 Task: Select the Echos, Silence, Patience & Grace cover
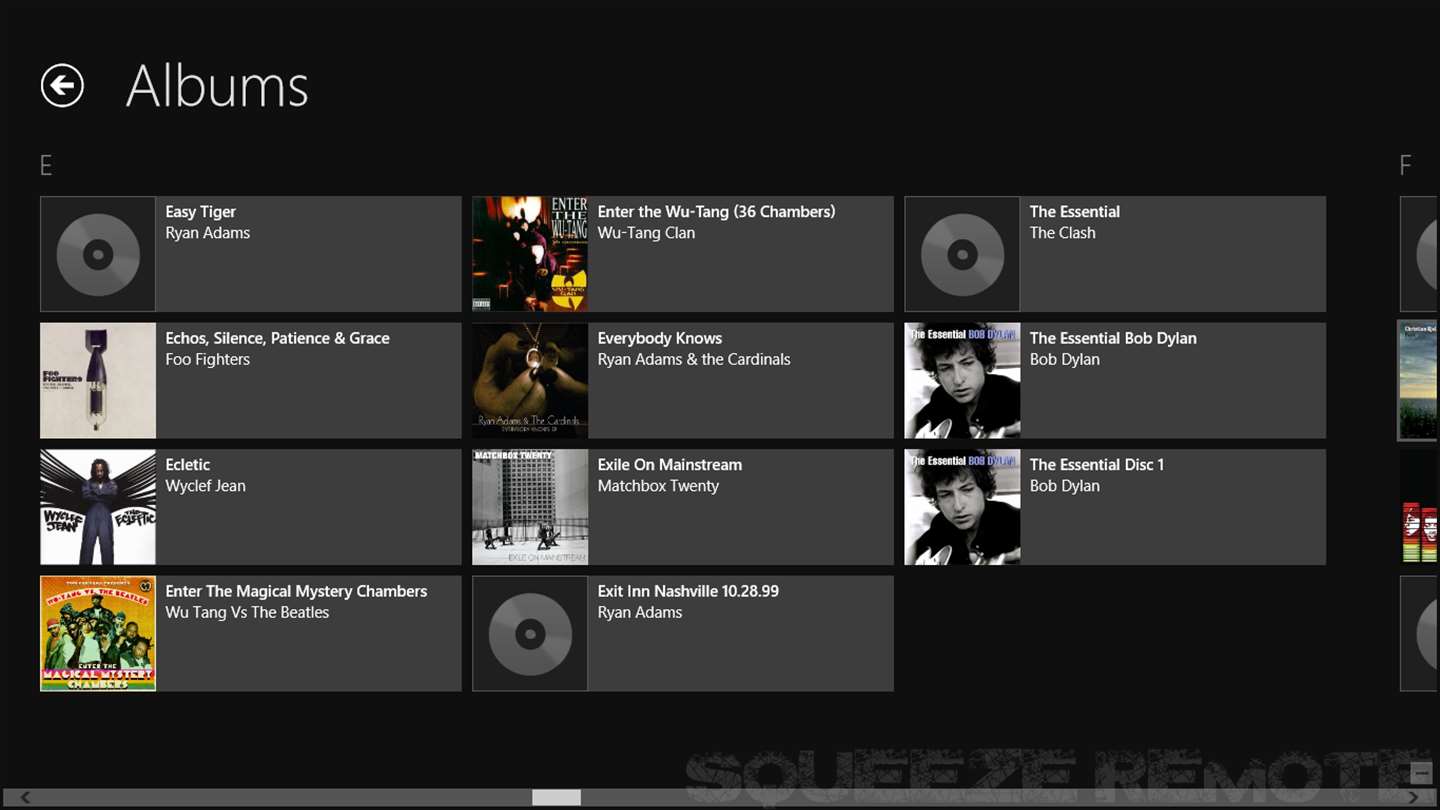(98, 380)
